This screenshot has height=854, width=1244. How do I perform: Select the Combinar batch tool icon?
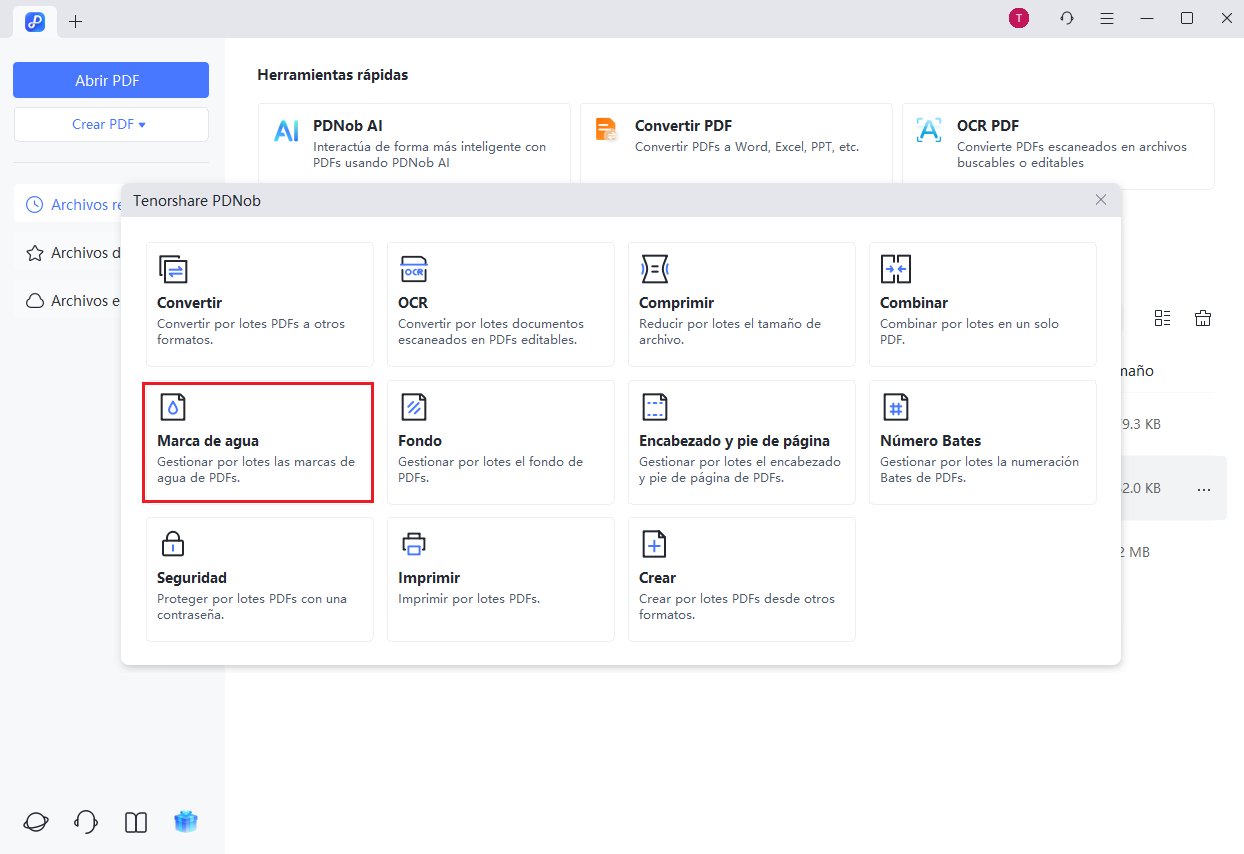coord(895,269)
